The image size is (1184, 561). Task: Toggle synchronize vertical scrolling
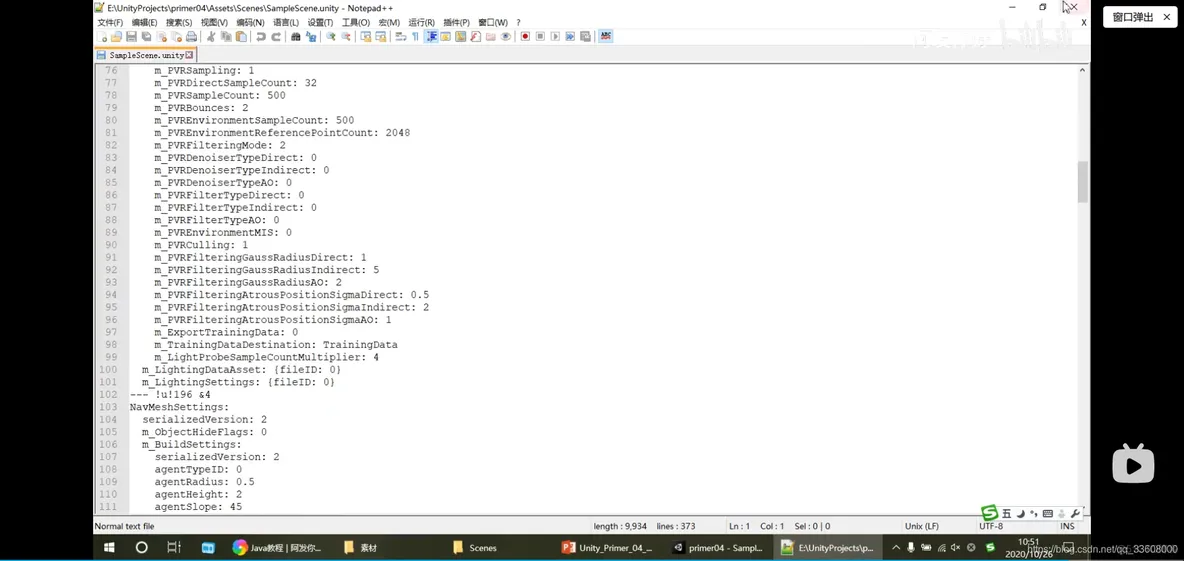tap(365, 36)
